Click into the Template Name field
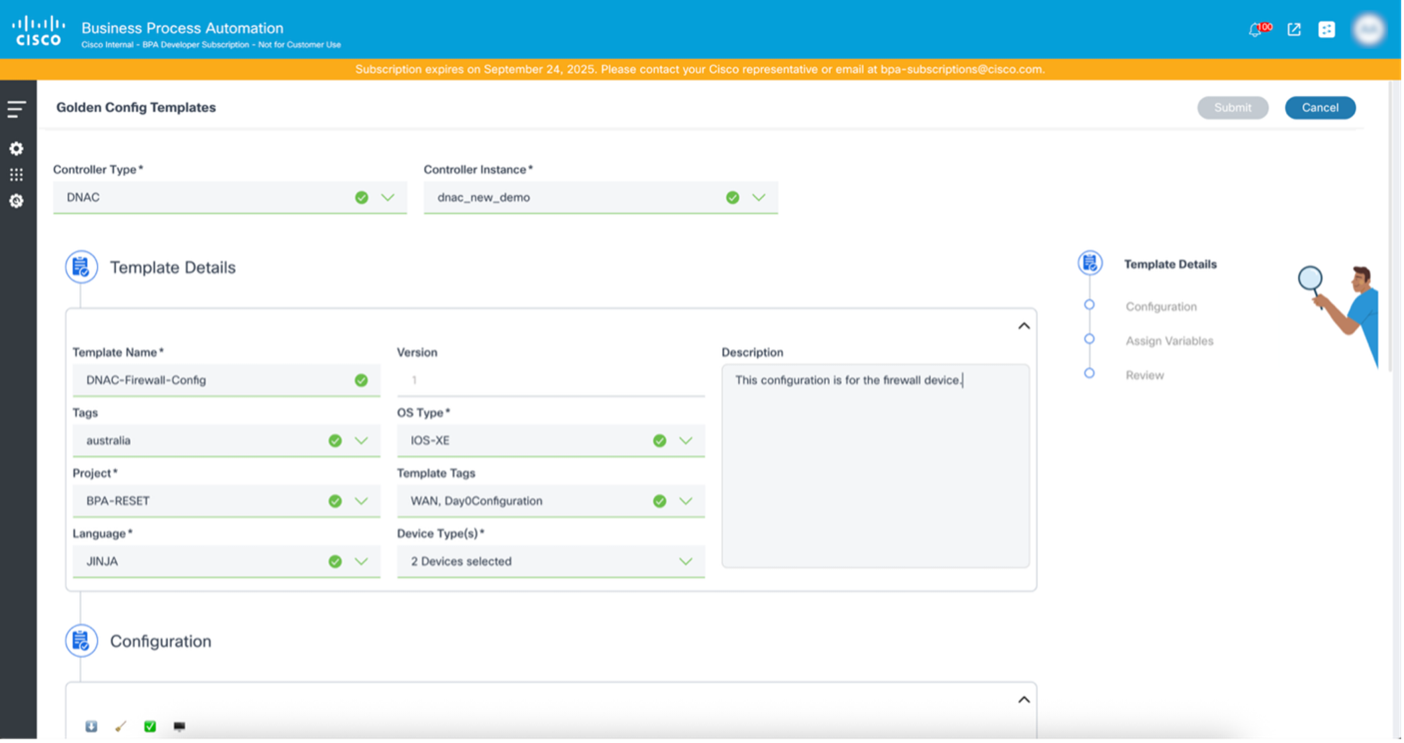Viewport: 1404px width, 743px height. pos(227,381)
